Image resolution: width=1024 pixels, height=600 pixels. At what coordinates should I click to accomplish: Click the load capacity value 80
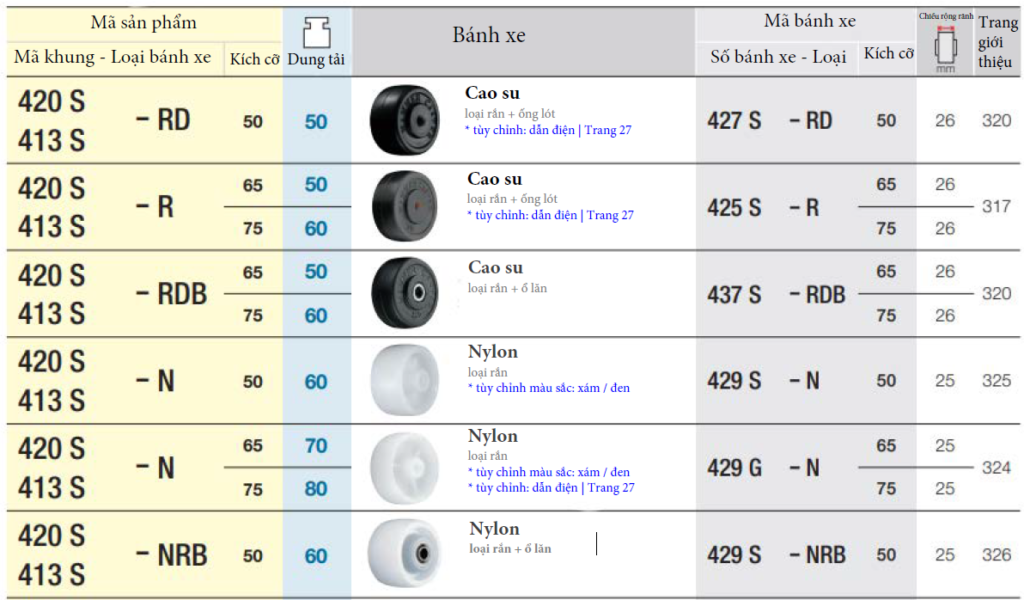(x=316, y=490)
